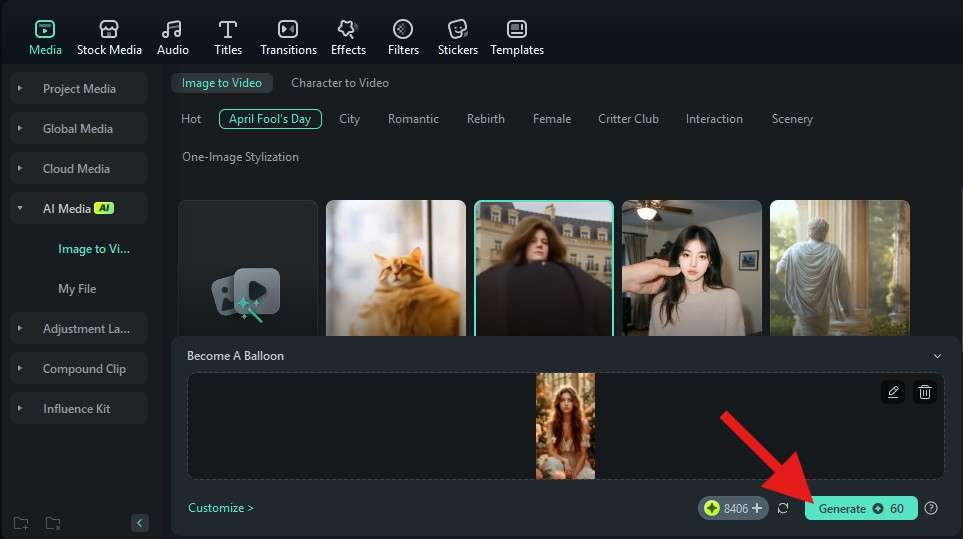Select the April Fool's Day category

click(270, 119)
